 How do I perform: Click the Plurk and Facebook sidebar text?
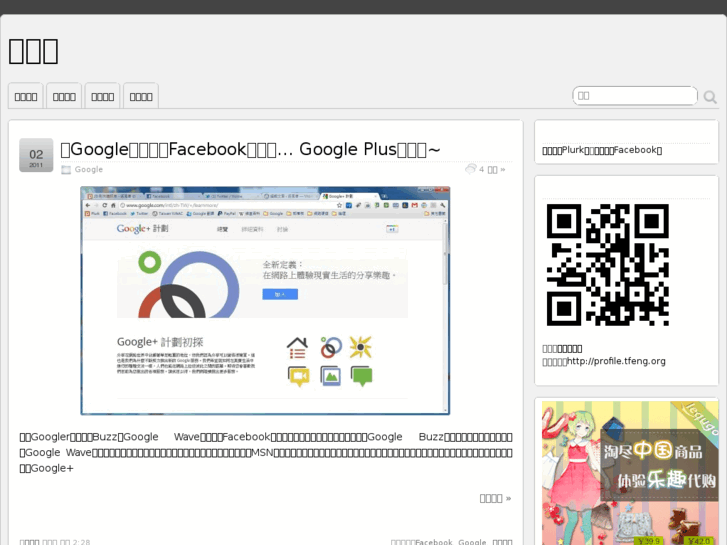click(x=602, y=150)
